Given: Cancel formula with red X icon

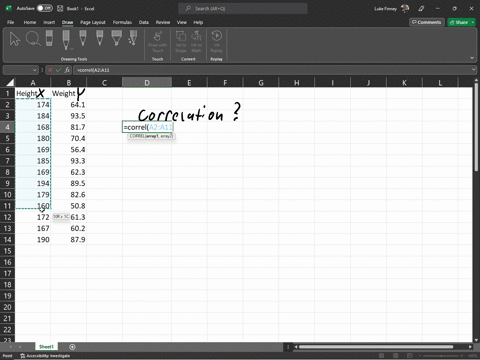Looking at the screenshot, I should [50, 70].
